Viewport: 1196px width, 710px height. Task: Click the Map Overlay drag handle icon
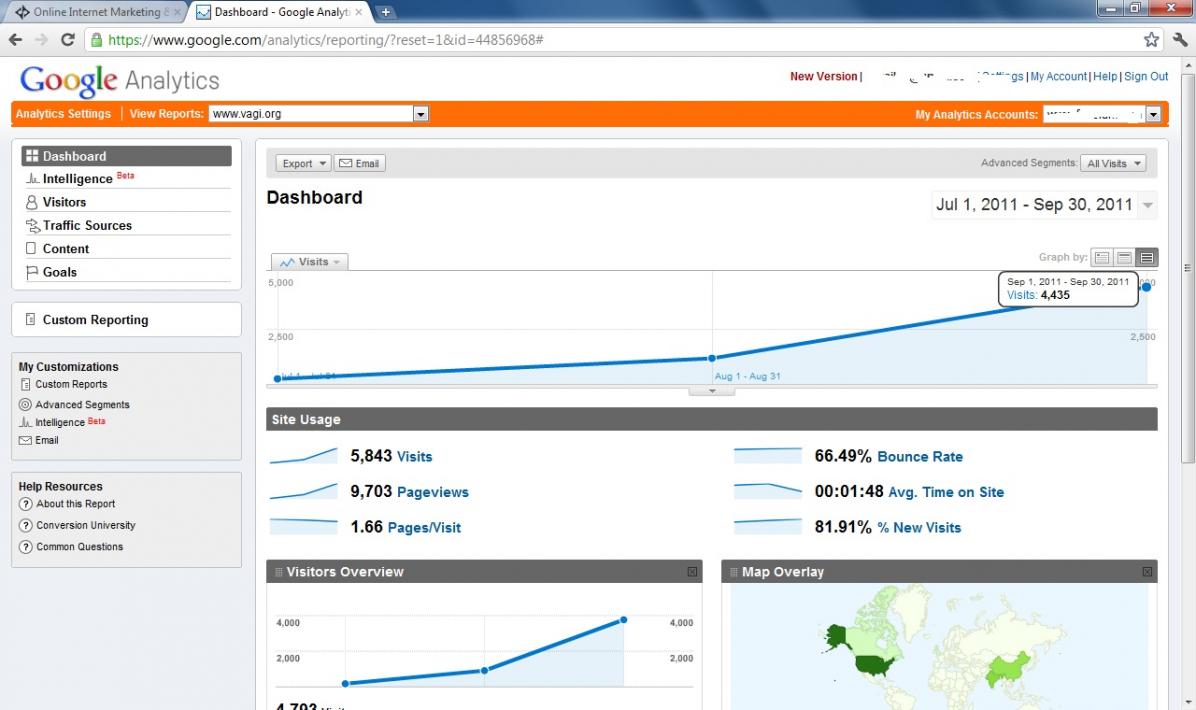click(734, 572)
